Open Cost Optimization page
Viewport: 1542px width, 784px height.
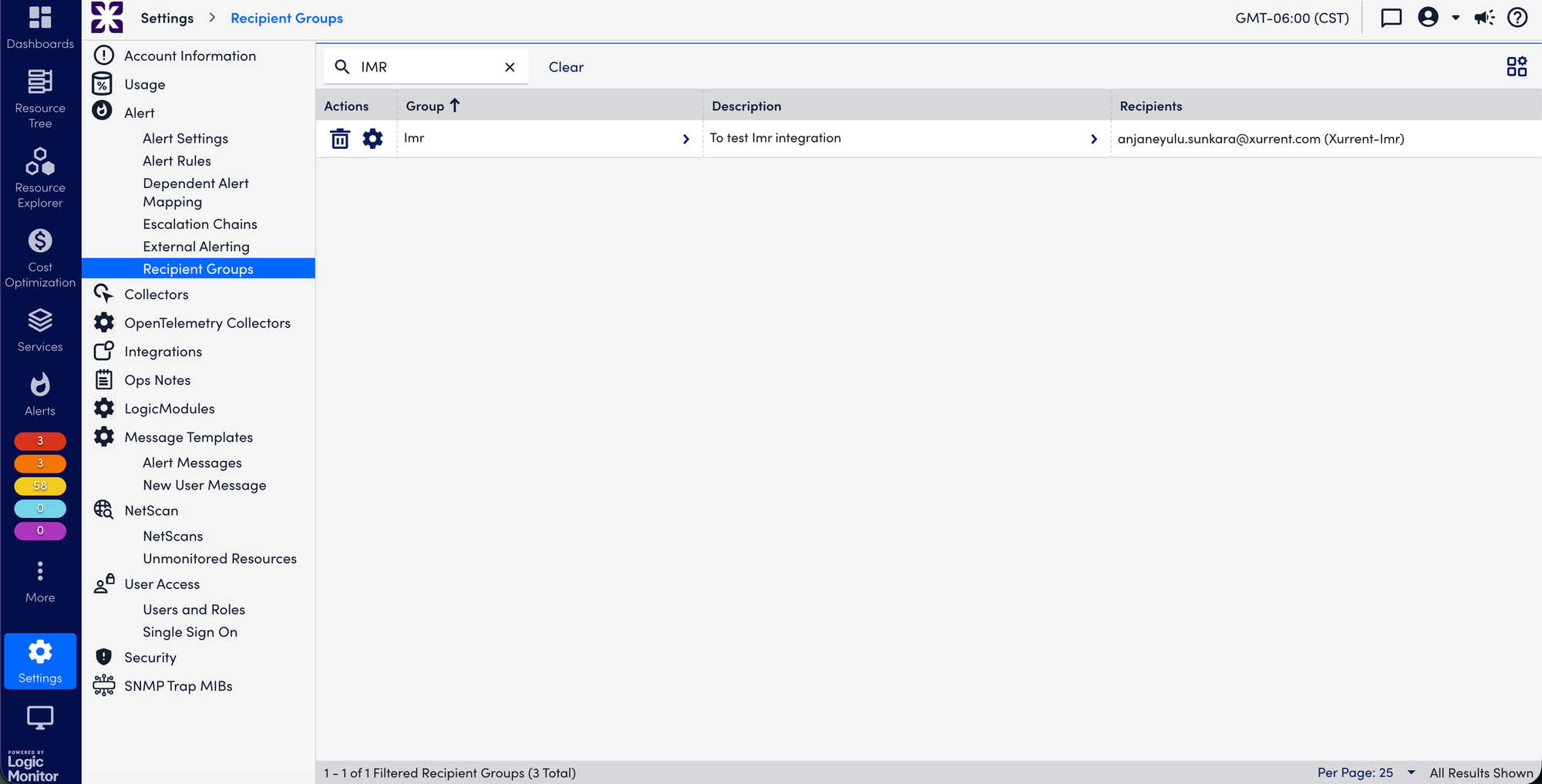[x=40, y=258]
